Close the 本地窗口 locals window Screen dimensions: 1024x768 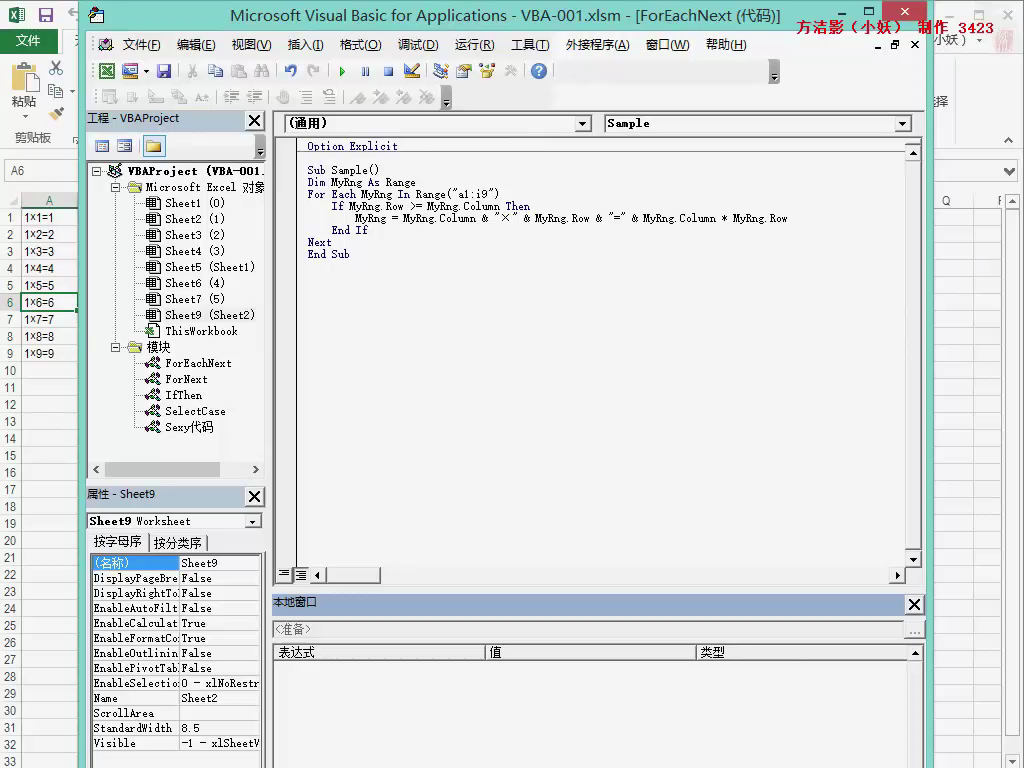point(914,605)
